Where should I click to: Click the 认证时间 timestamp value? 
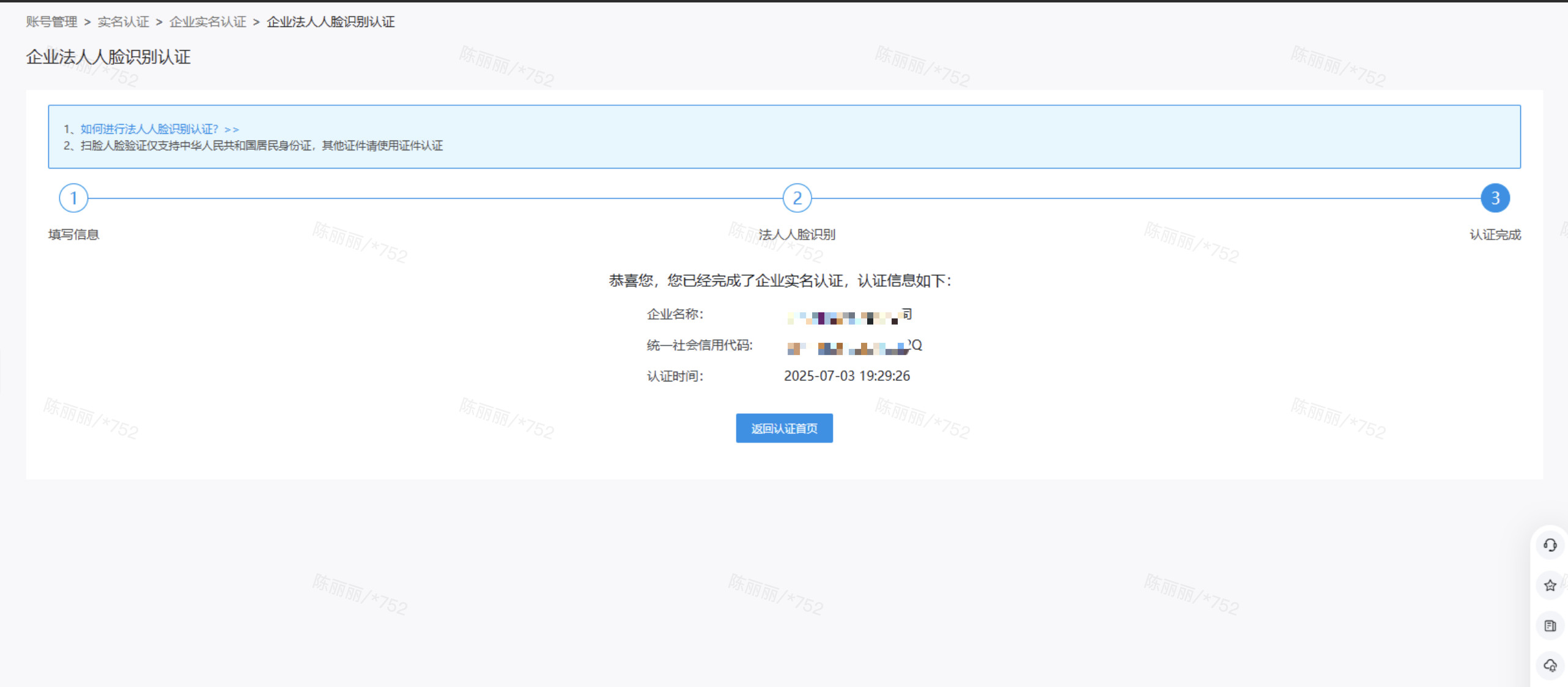846,376
